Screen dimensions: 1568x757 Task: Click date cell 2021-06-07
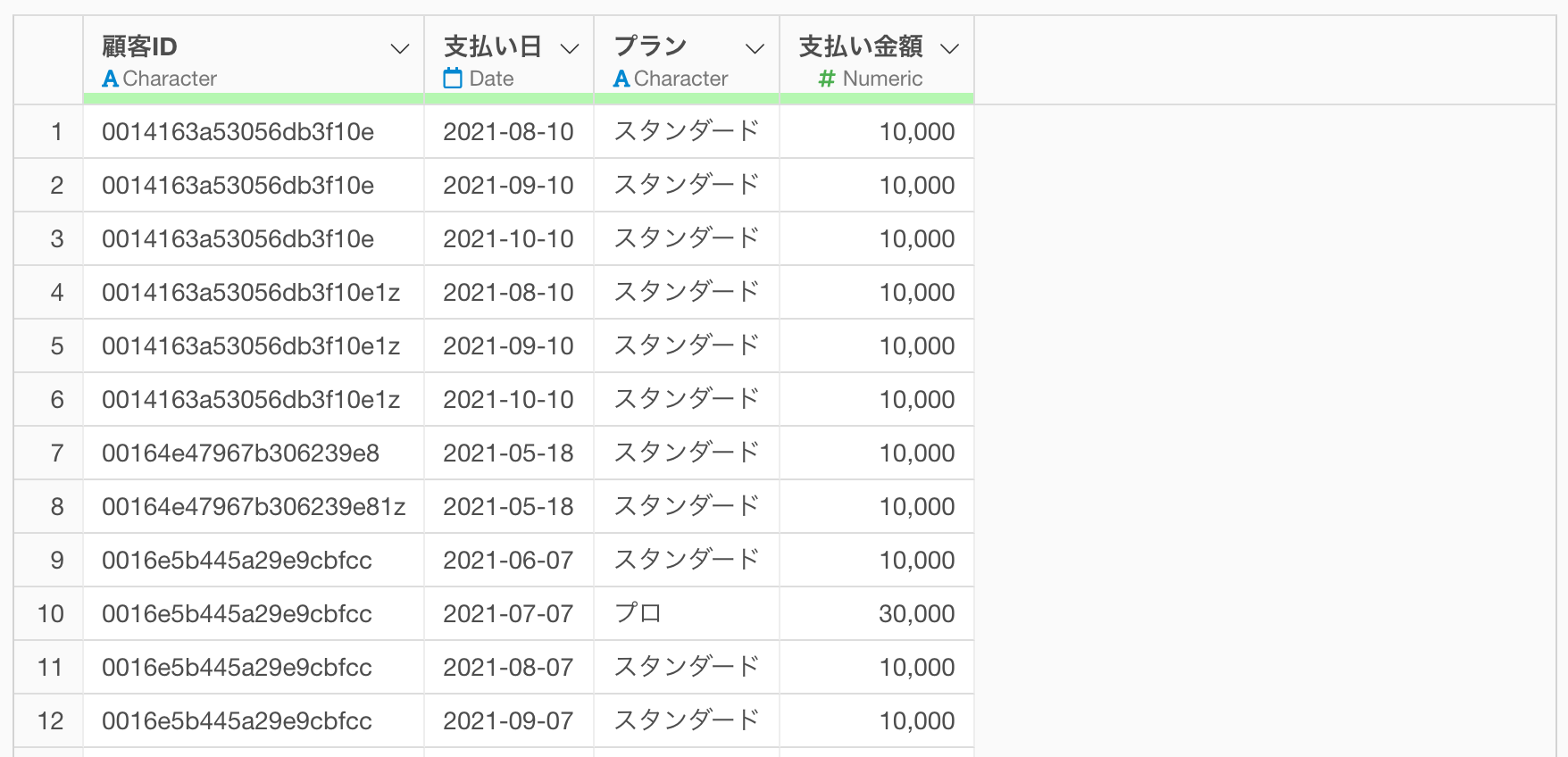pos(509,561)
